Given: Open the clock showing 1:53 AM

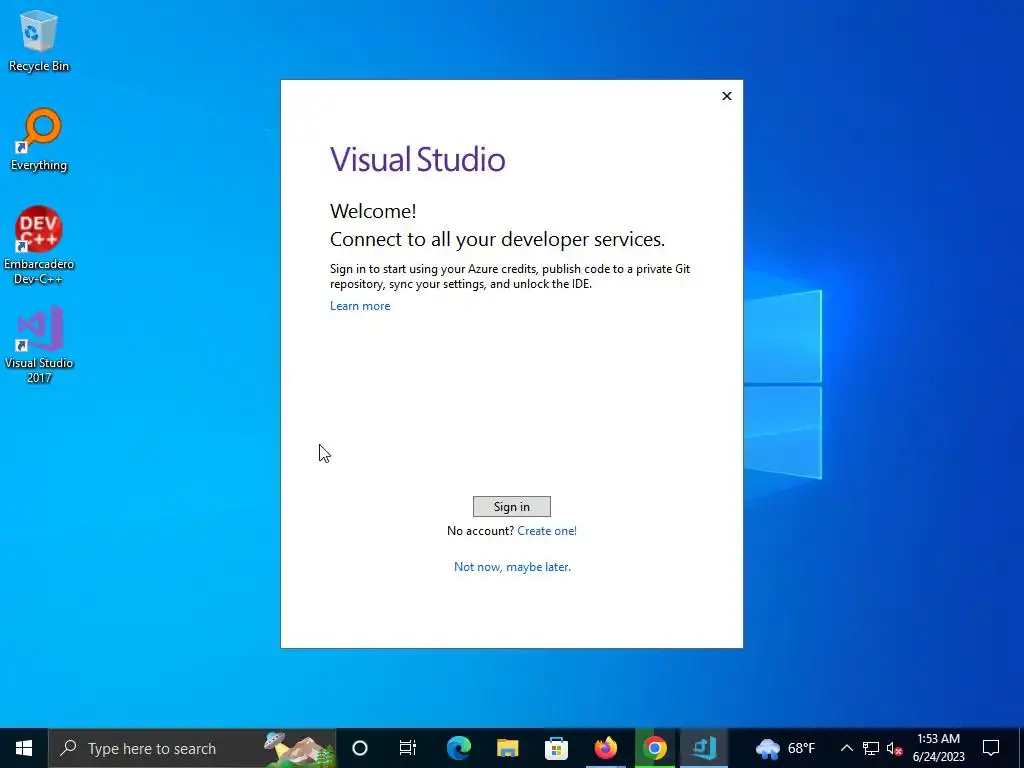Looking at the screenshot, I should (938, 748).
